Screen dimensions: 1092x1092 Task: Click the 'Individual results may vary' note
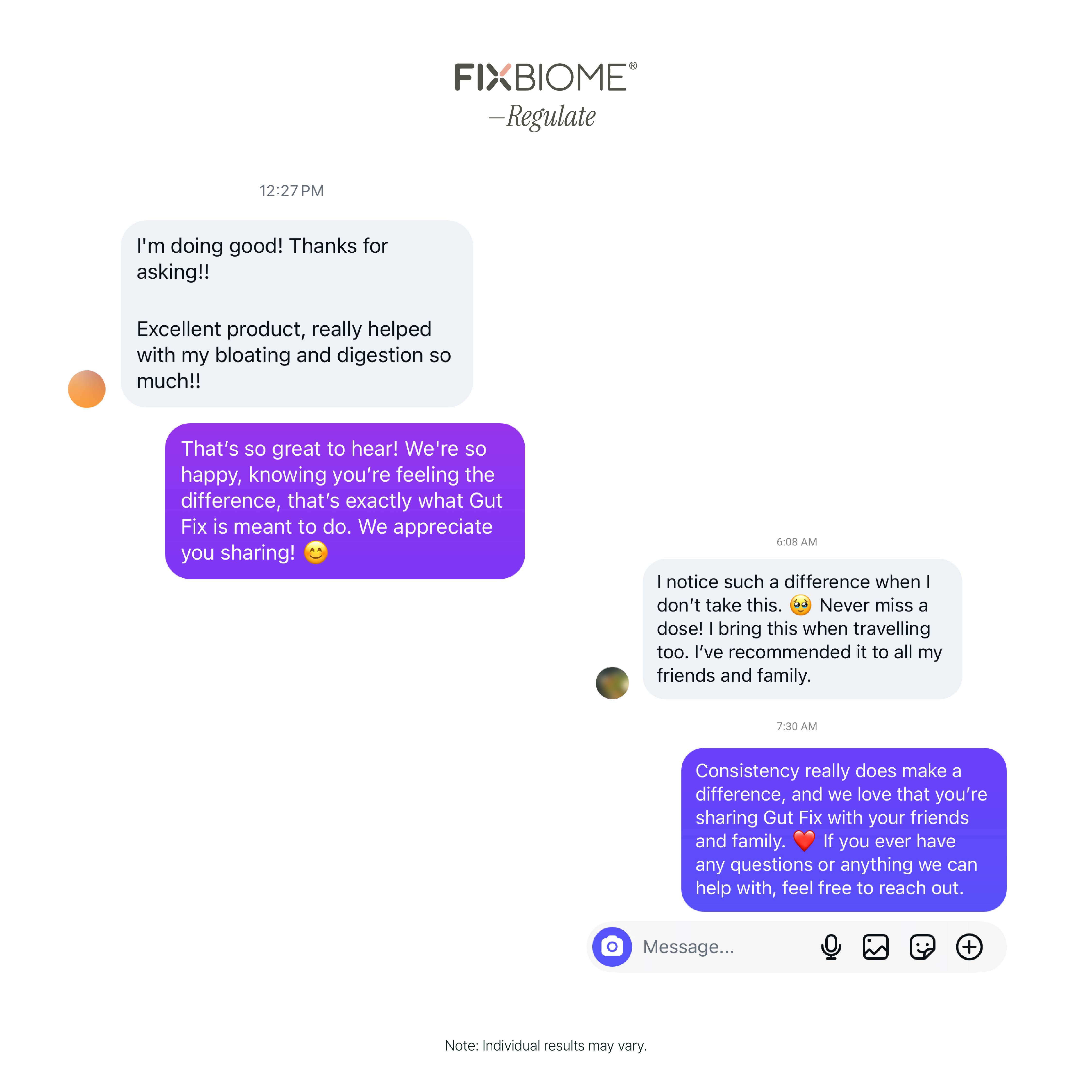click(546, 1046)
